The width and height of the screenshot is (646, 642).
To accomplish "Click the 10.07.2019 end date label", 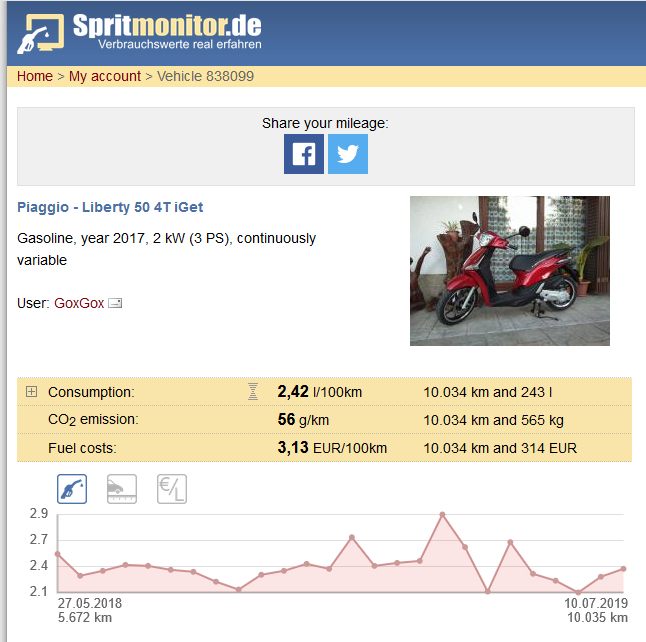I will point(596,603).
